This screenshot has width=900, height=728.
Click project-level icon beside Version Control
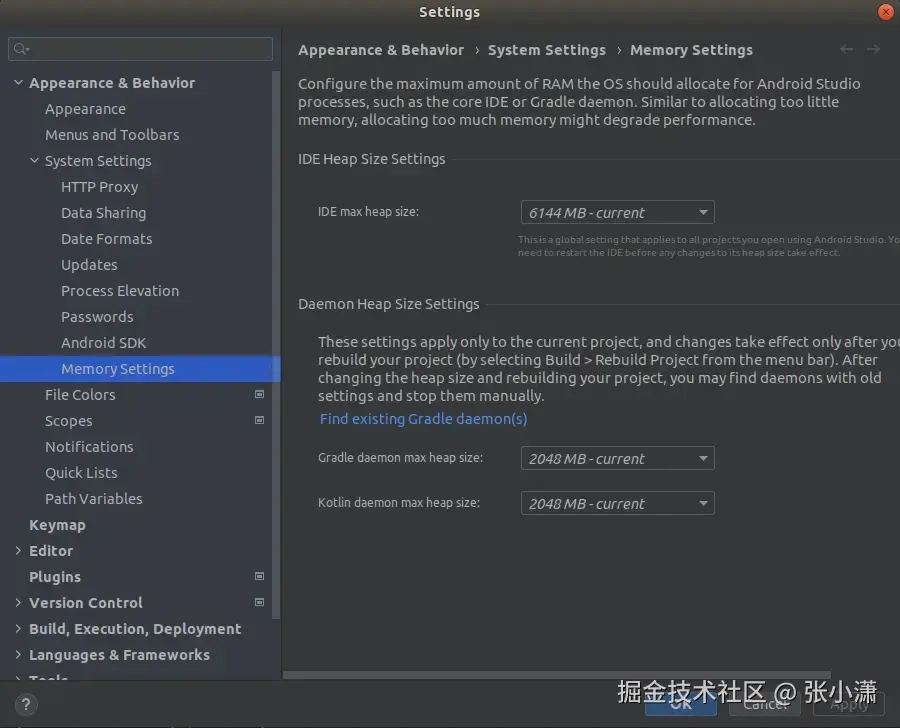(x=260, y=603)
